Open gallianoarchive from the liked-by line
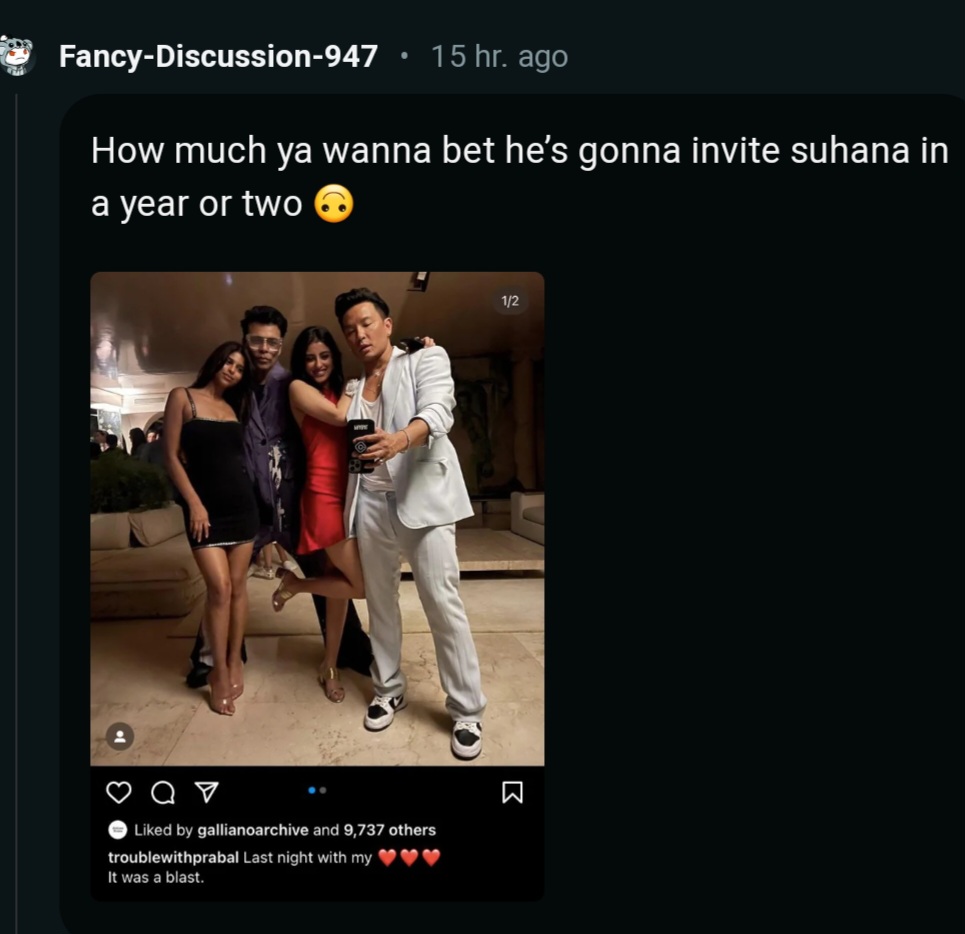The height and width of the screenshot is (934, 965). 253,830
